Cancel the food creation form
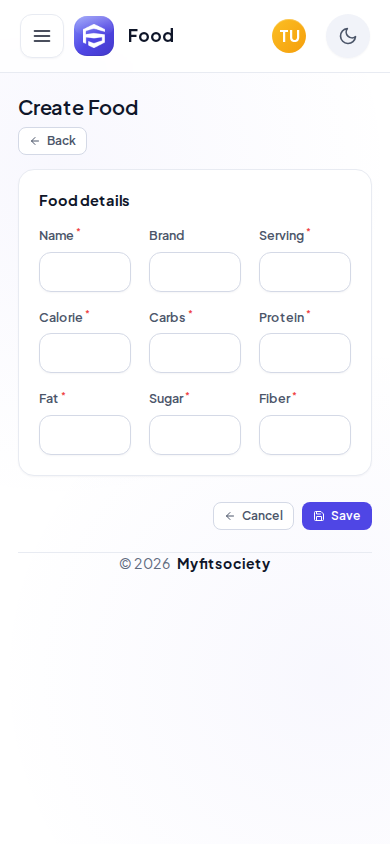 [x=253, y=516]
